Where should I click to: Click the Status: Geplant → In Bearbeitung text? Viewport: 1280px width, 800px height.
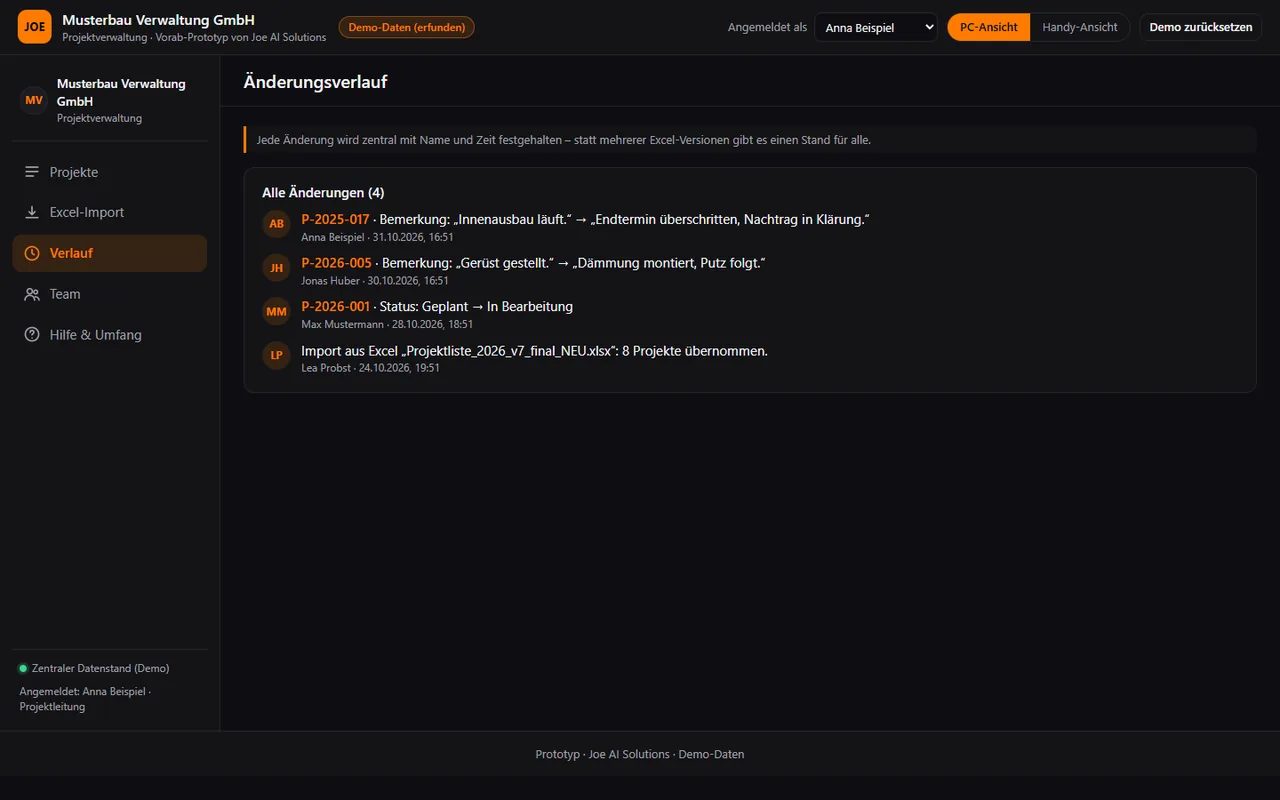point(476,307)
